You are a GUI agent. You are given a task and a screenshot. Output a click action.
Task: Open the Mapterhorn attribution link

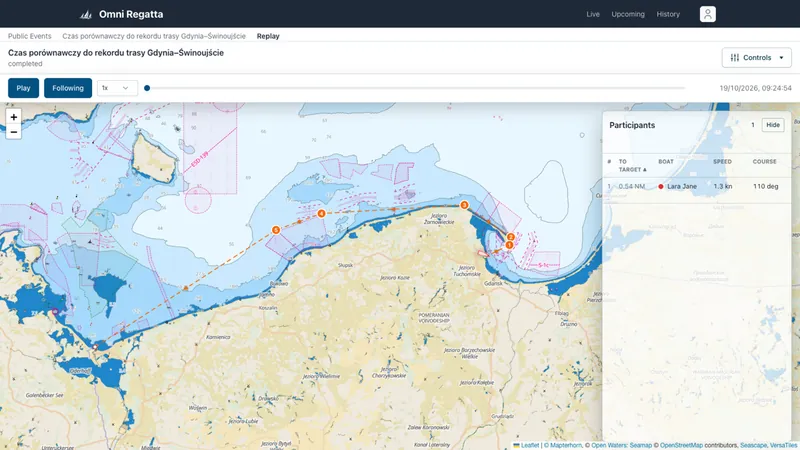coord(565,445)
